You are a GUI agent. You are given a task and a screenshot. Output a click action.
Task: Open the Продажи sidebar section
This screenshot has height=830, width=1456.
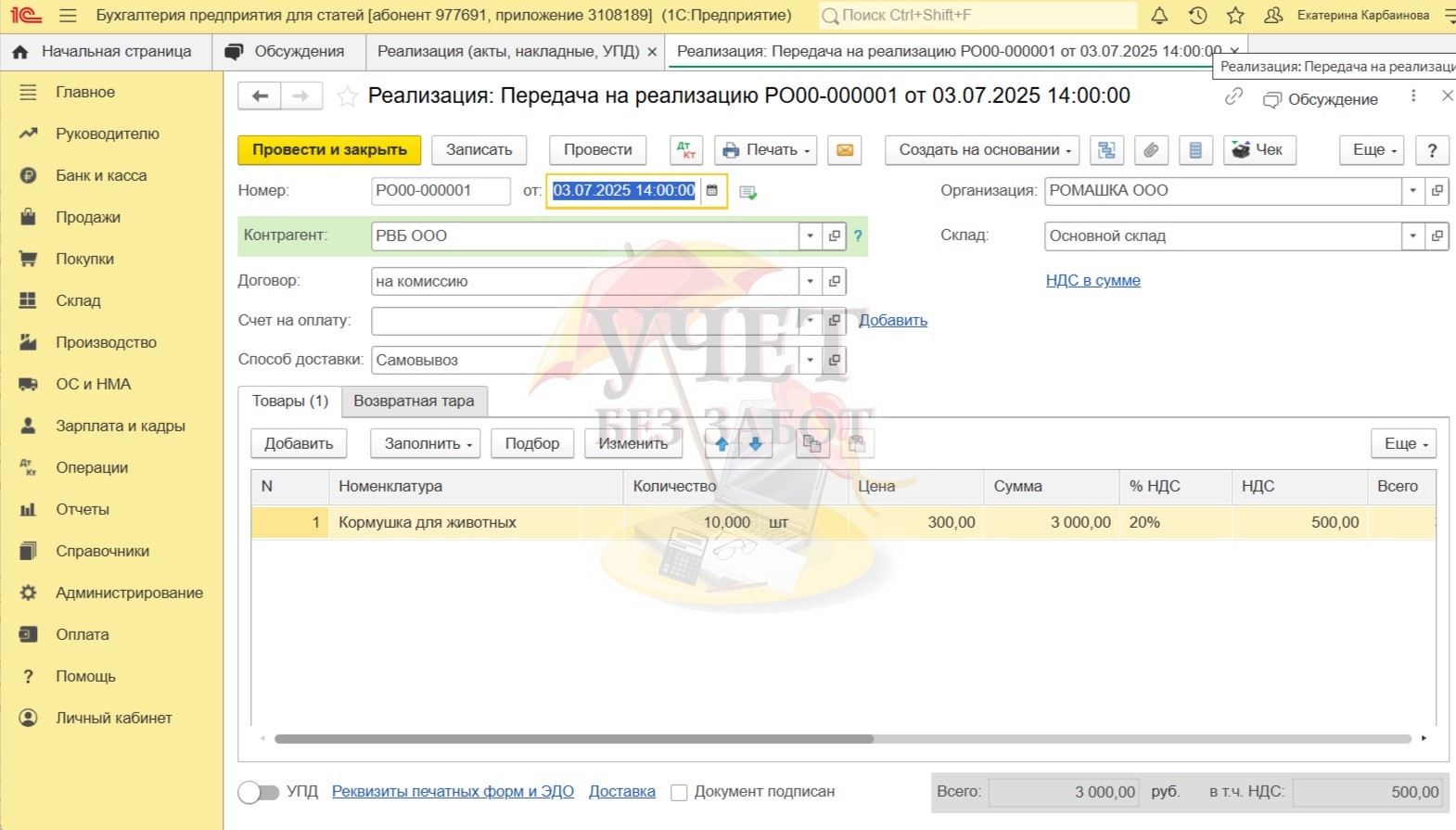point(88,217)
